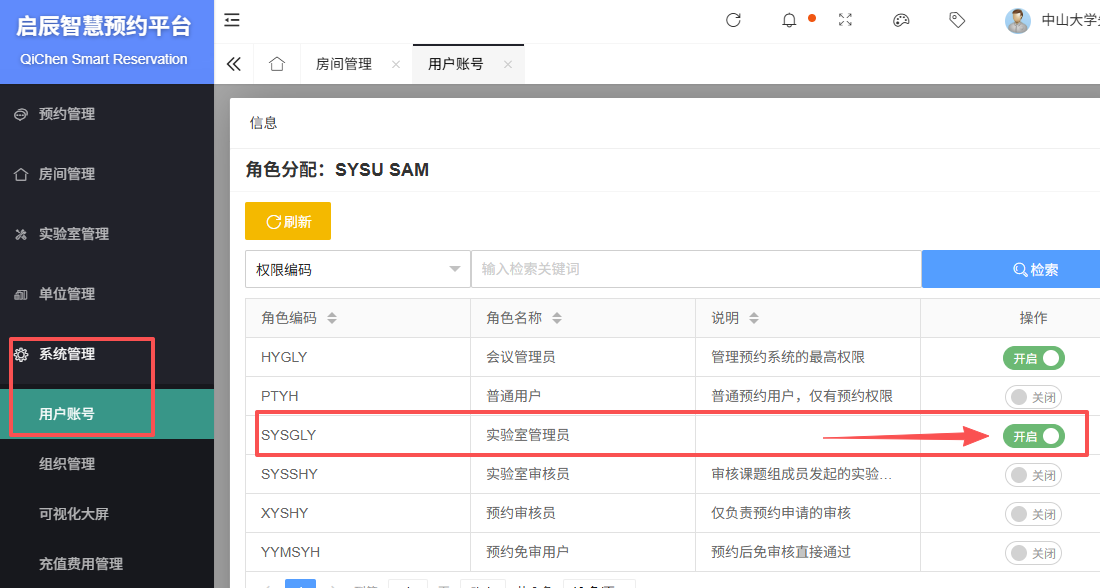Sort table by 角色编码 column
Image resolution: width=1100 pixels, height=588 pixels.
332,318
